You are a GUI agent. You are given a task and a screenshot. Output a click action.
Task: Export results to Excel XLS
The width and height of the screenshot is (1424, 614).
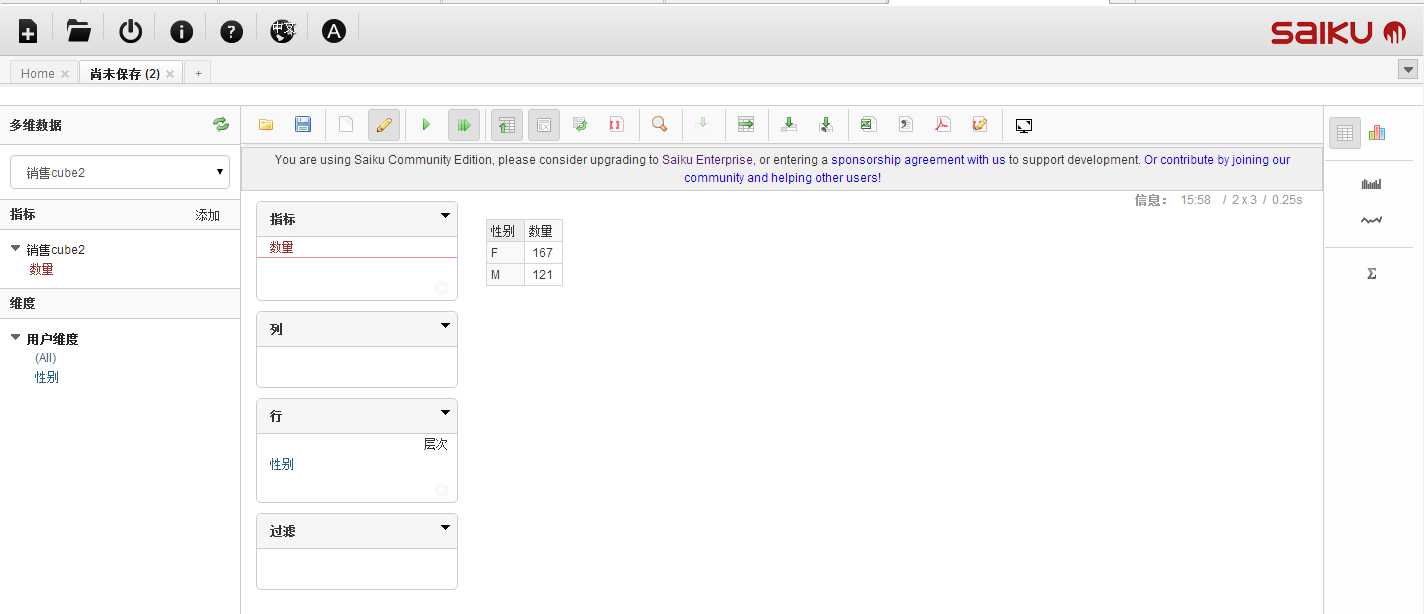(868, 125)
